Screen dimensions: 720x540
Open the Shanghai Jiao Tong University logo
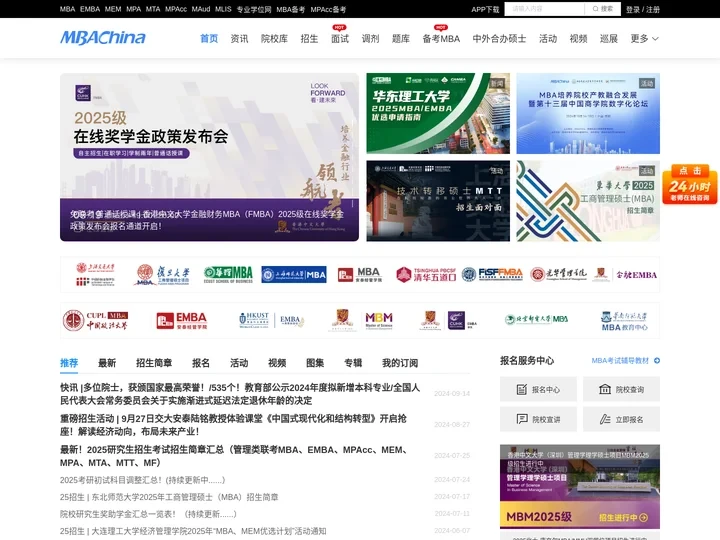pyautogui.click(x=96, y=275)
